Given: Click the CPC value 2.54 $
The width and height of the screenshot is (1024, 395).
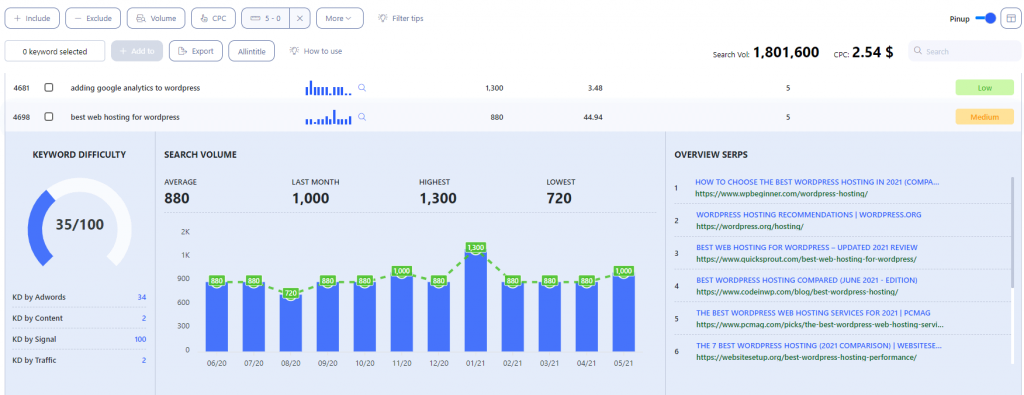Looking at the screenshot, I should (x=873, y=53).
